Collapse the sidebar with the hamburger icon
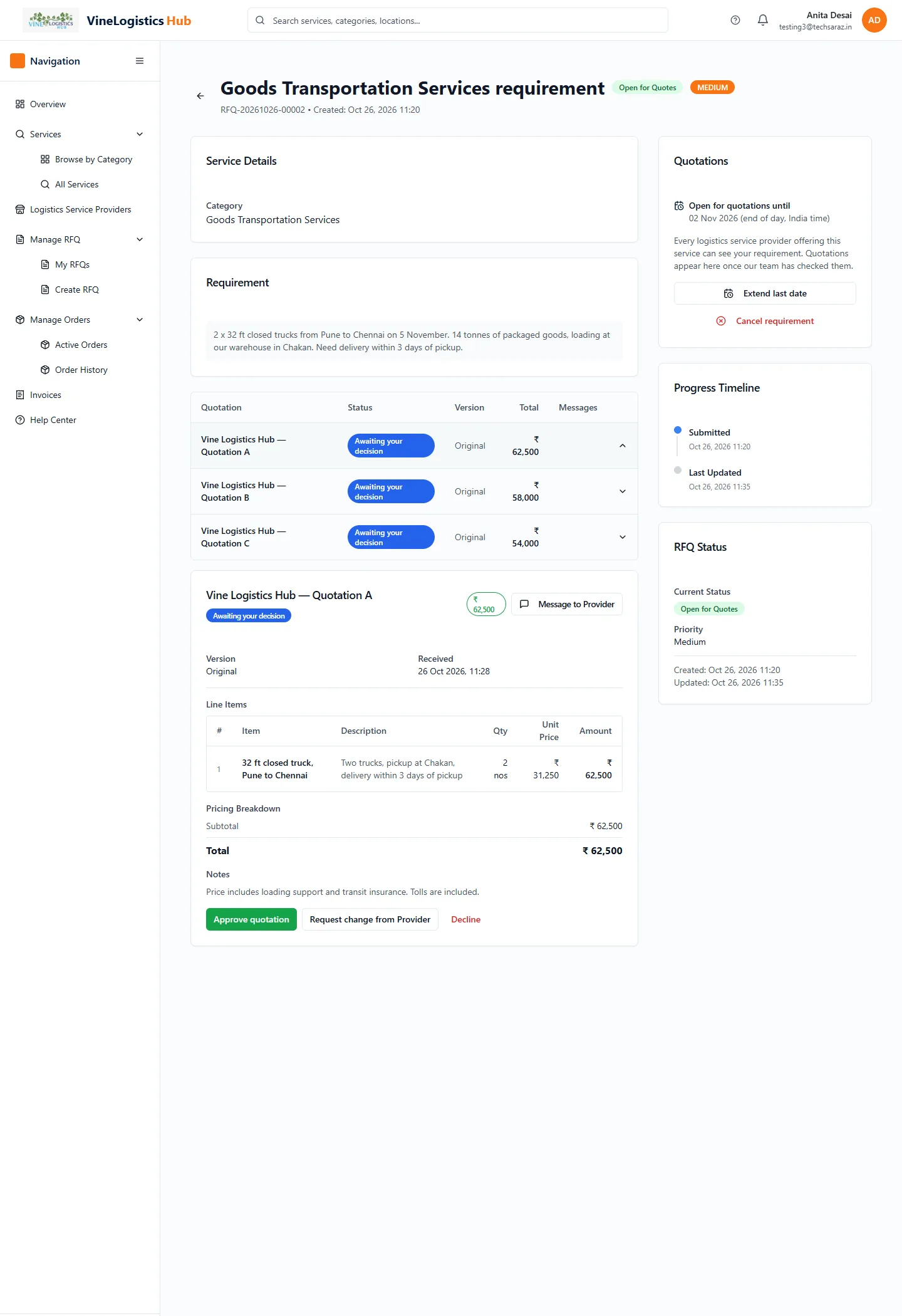This screenshot has height=1316, width=902. pyautogui.click(x=140, y=61)
